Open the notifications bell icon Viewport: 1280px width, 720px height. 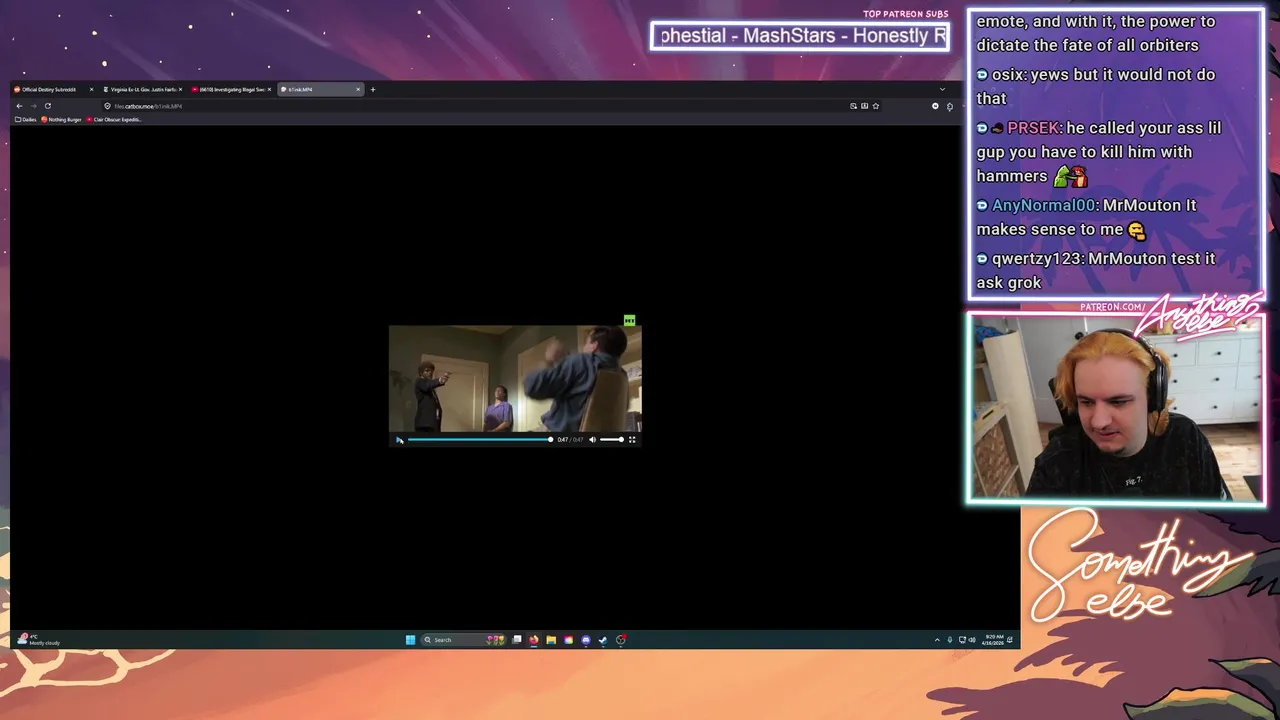1010,640
